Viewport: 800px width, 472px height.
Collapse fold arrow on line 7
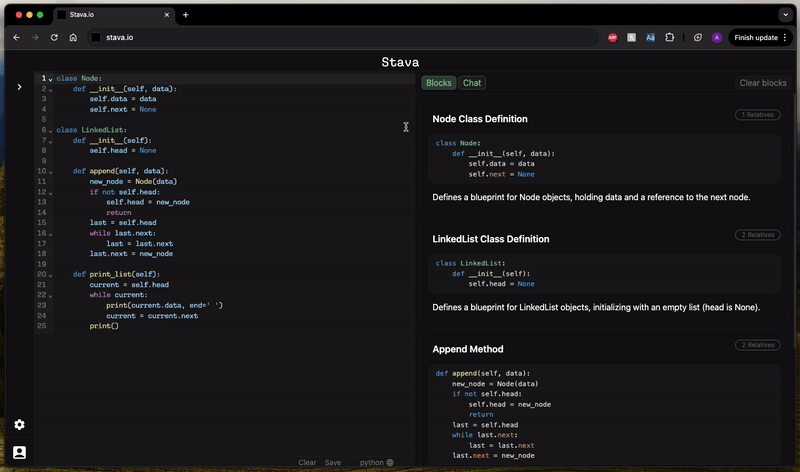pyautogui.click(x=51, y=141)
